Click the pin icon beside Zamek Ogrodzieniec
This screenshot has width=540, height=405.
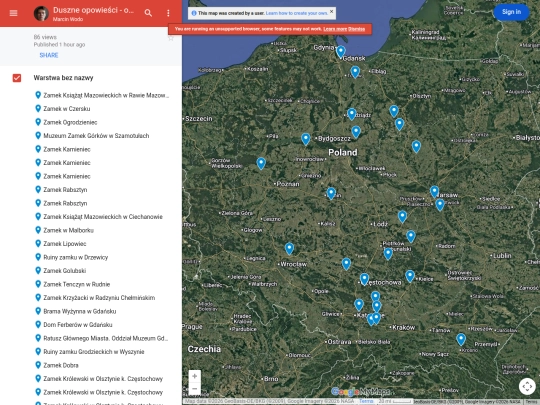(x=38, y=122)
